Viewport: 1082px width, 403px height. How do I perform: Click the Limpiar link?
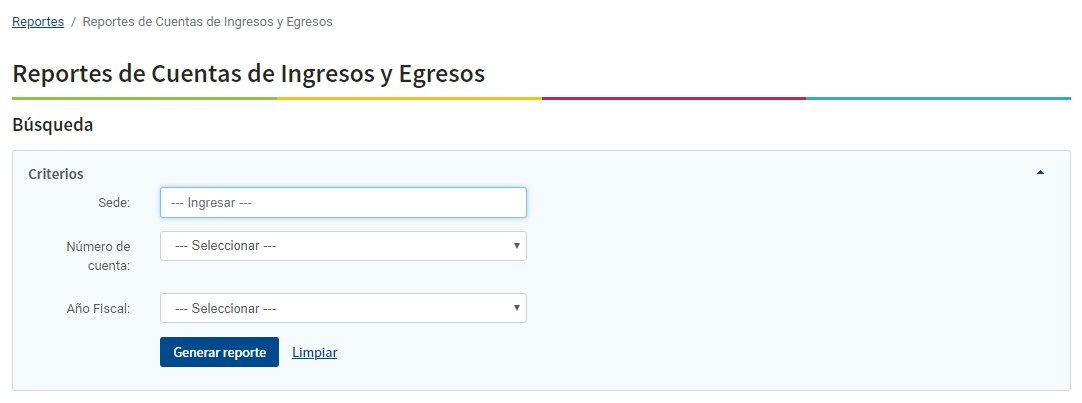[314, 352]
